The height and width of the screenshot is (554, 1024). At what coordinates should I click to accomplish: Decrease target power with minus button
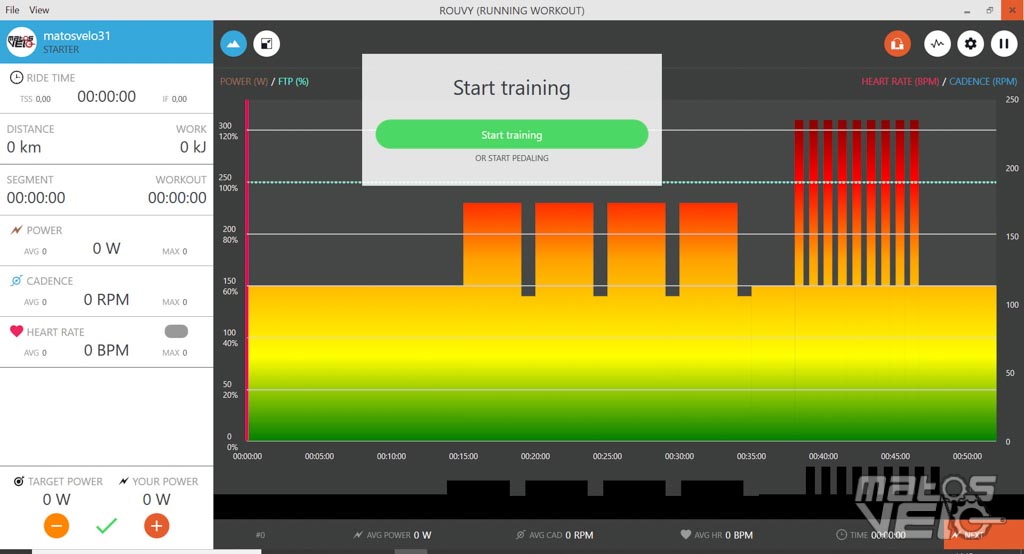pos(56,526)
